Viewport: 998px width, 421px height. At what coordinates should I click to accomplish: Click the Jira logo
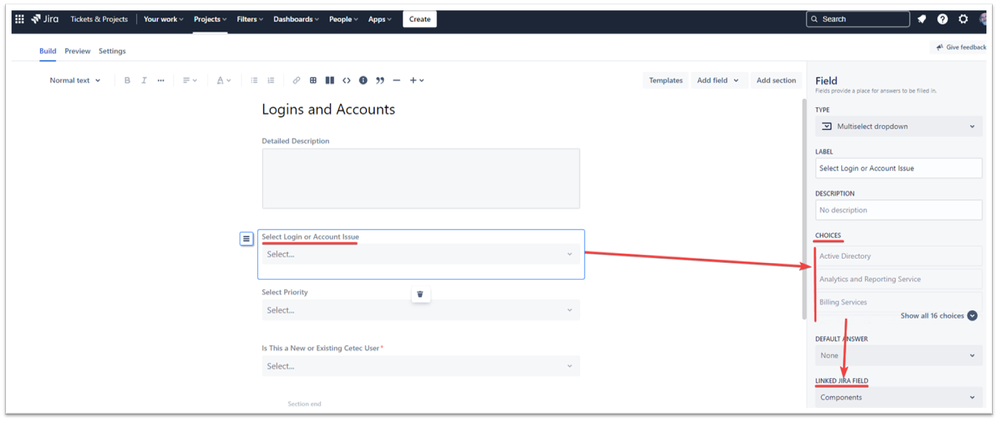[45, 19]
